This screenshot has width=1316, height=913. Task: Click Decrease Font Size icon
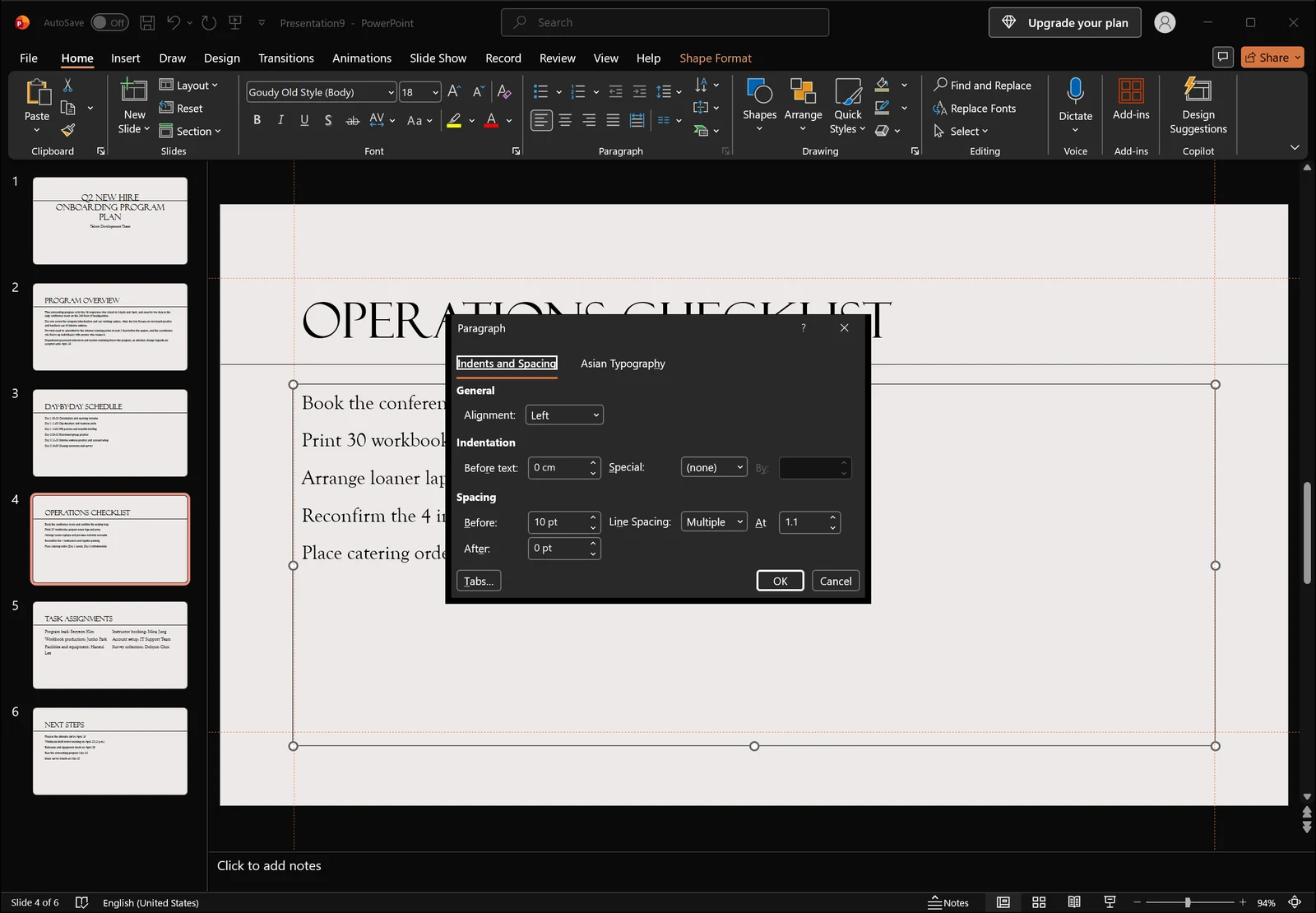478,92
